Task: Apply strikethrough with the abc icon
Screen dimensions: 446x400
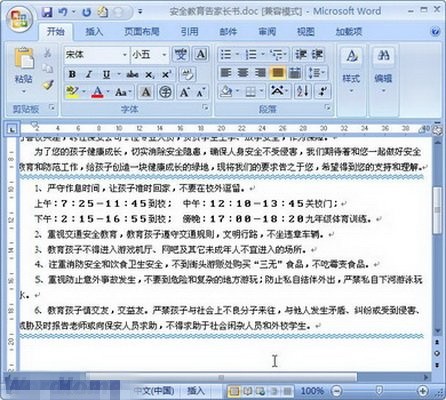Action: coord(132,74)
